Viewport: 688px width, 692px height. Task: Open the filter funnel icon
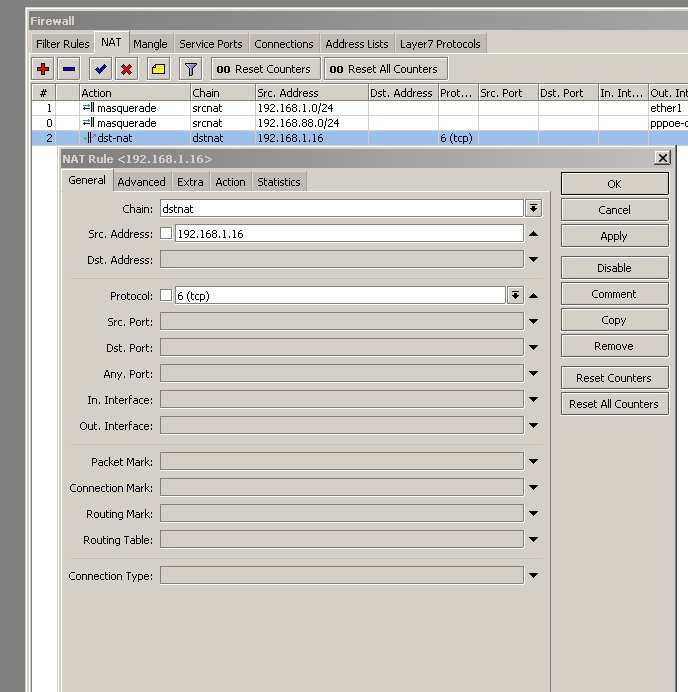191,69
